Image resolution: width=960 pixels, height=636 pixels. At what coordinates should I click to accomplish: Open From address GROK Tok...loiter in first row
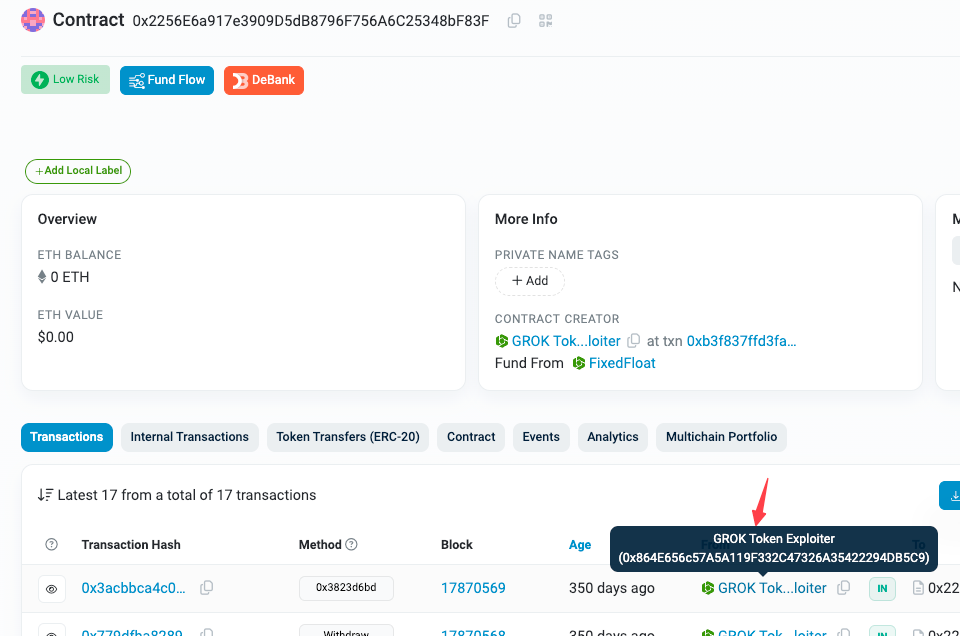[772, 588]
